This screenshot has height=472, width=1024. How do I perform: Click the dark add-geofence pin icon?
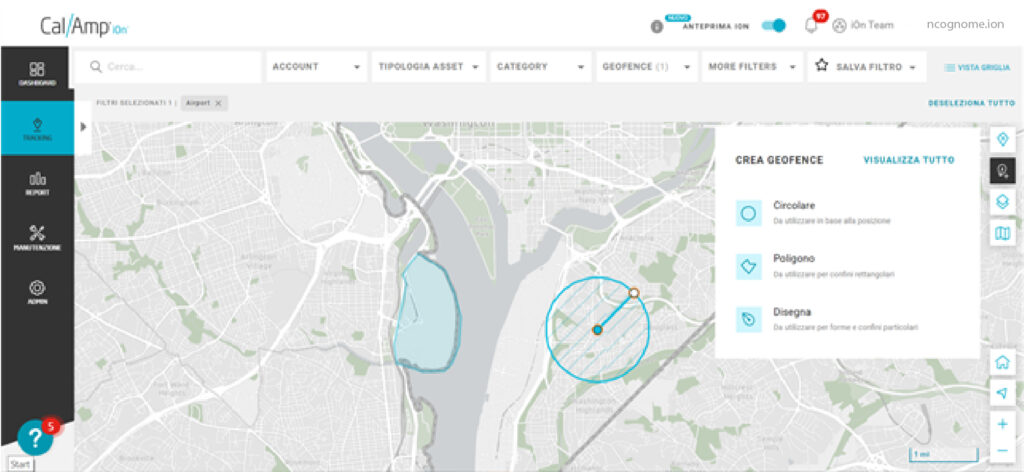click(1002, 171)
